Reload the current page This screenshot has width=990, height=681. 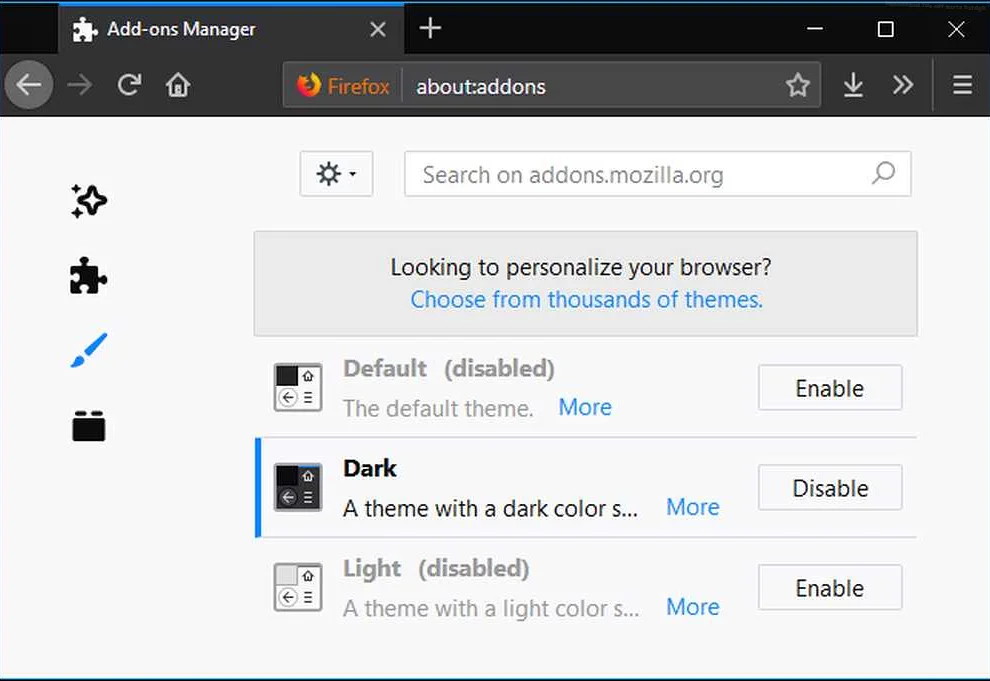[x=129, y=86]
